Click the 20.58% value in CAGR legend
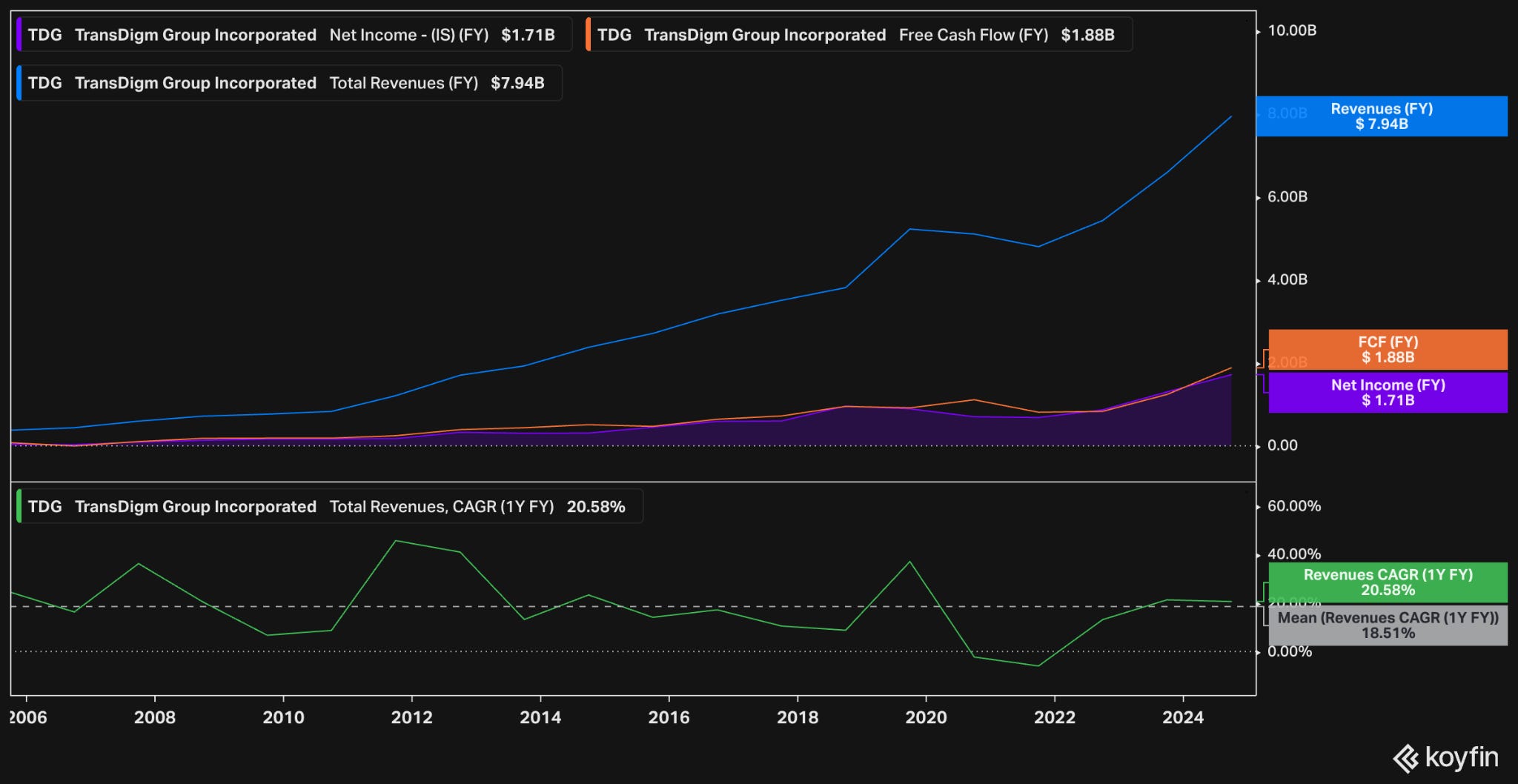This screenshot has height=784, width=1518. [596, 507]
